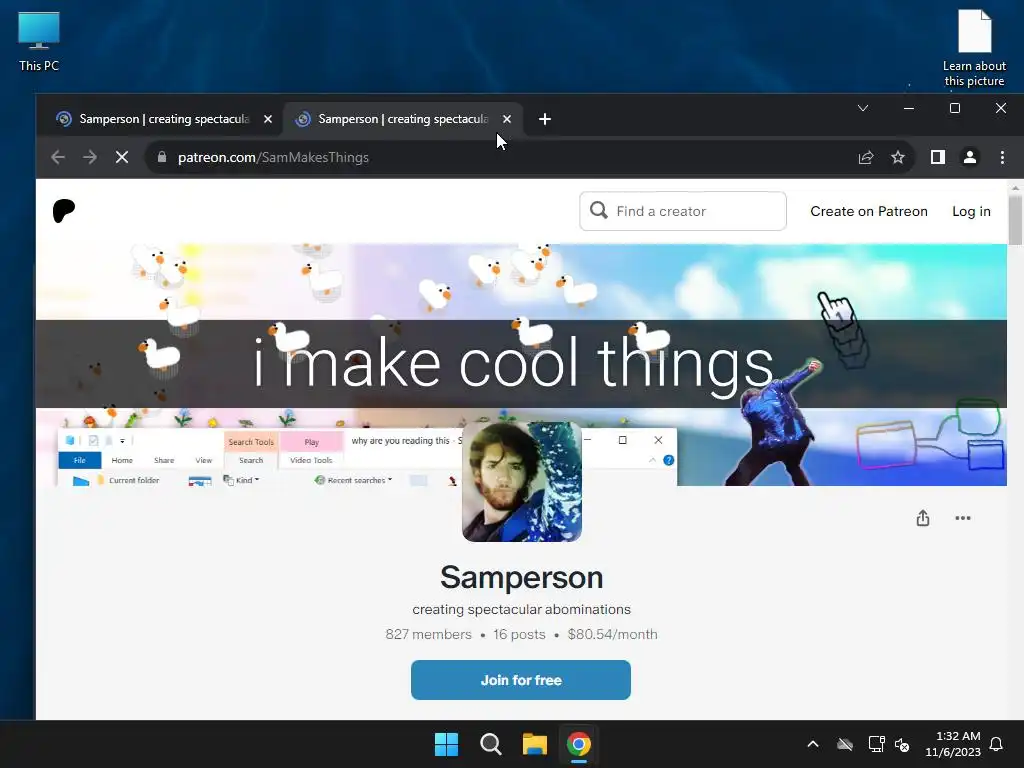Click the network display tray icon
Screen dimensions: 1024x768
point(876,744)
